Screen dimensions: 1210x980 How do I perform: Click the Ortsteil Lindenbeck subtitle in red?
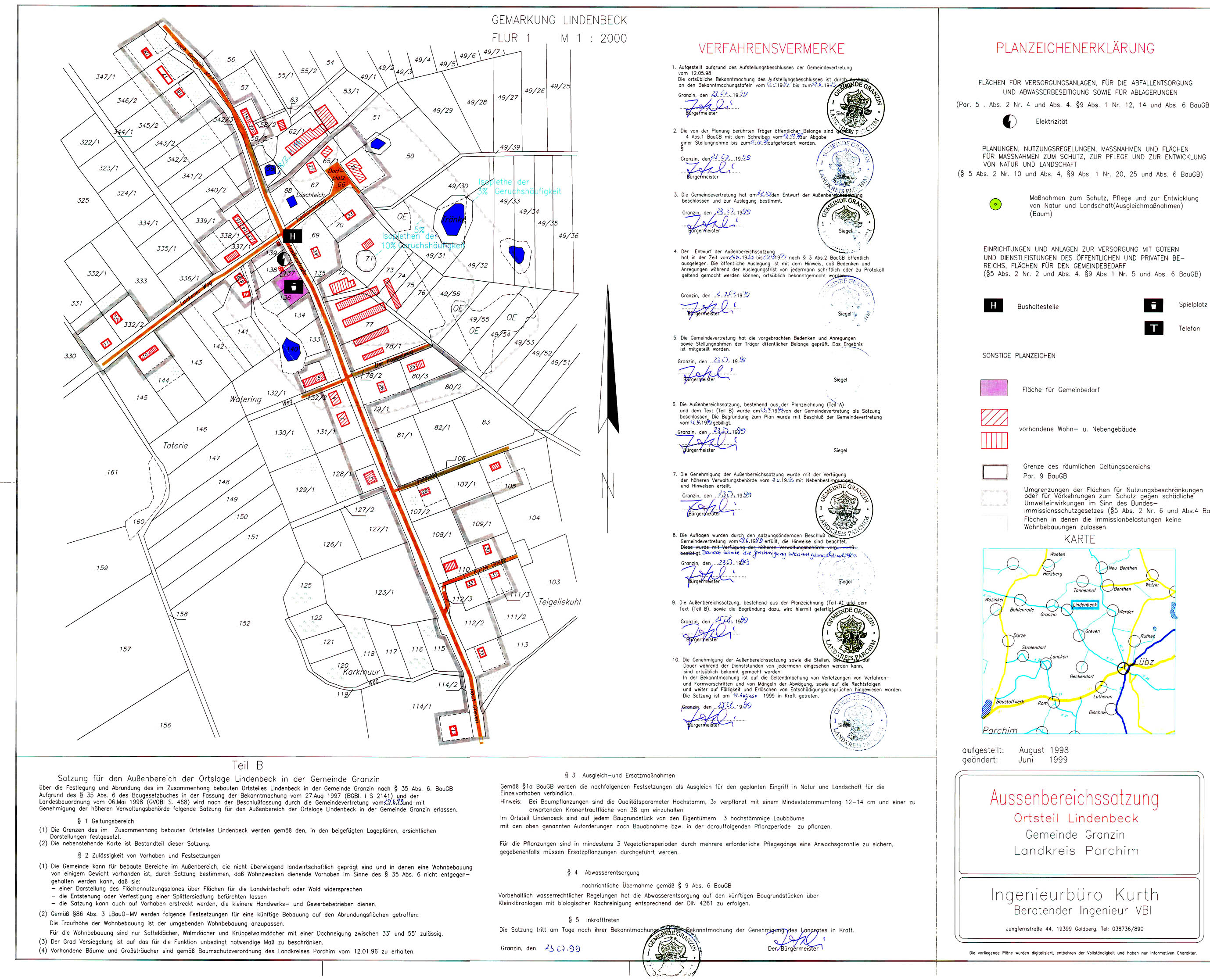[1076, 818]
